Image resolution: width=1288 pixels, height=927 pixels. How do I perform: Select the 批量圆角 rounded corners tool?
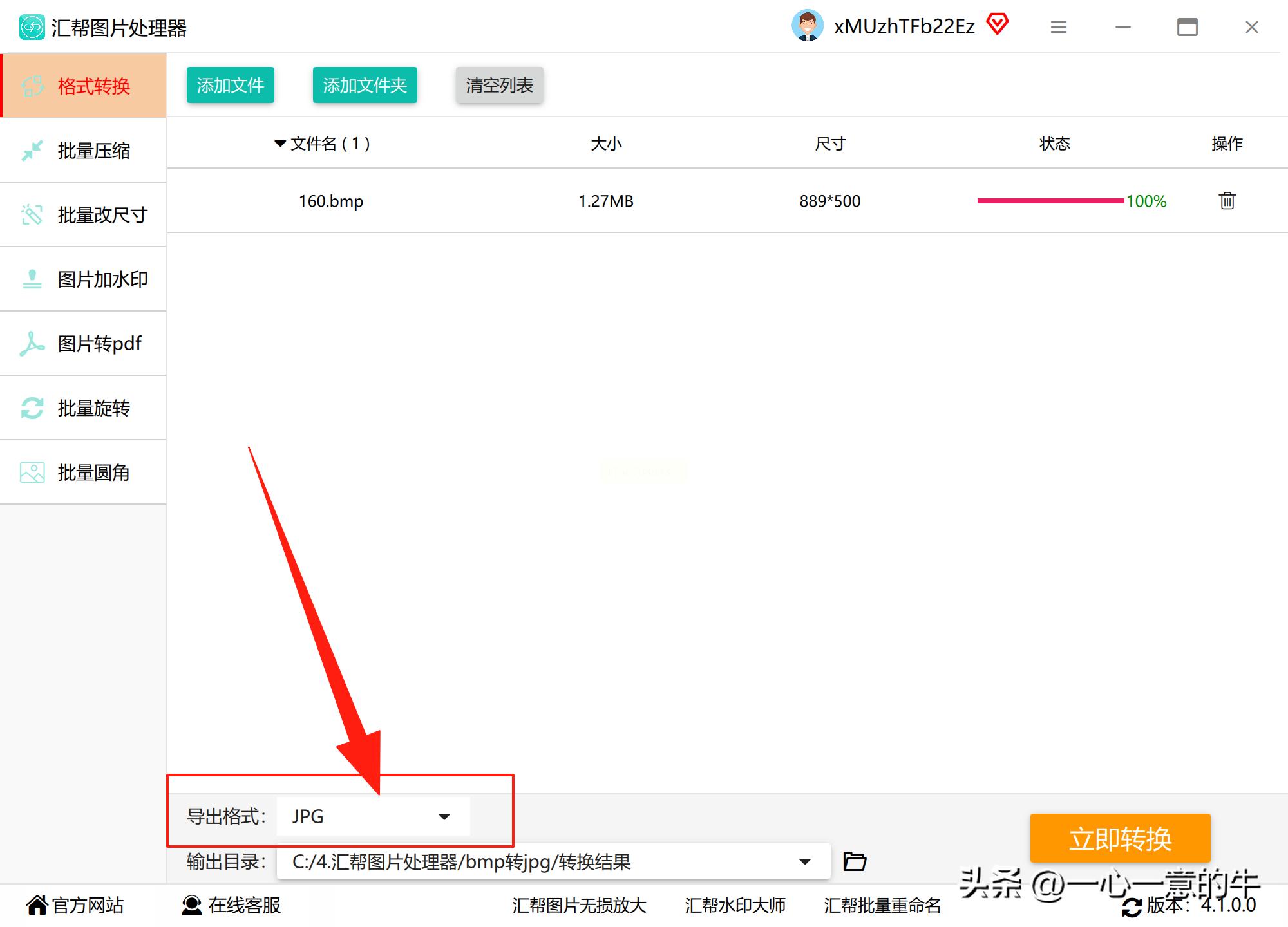(x=84, y=472)
